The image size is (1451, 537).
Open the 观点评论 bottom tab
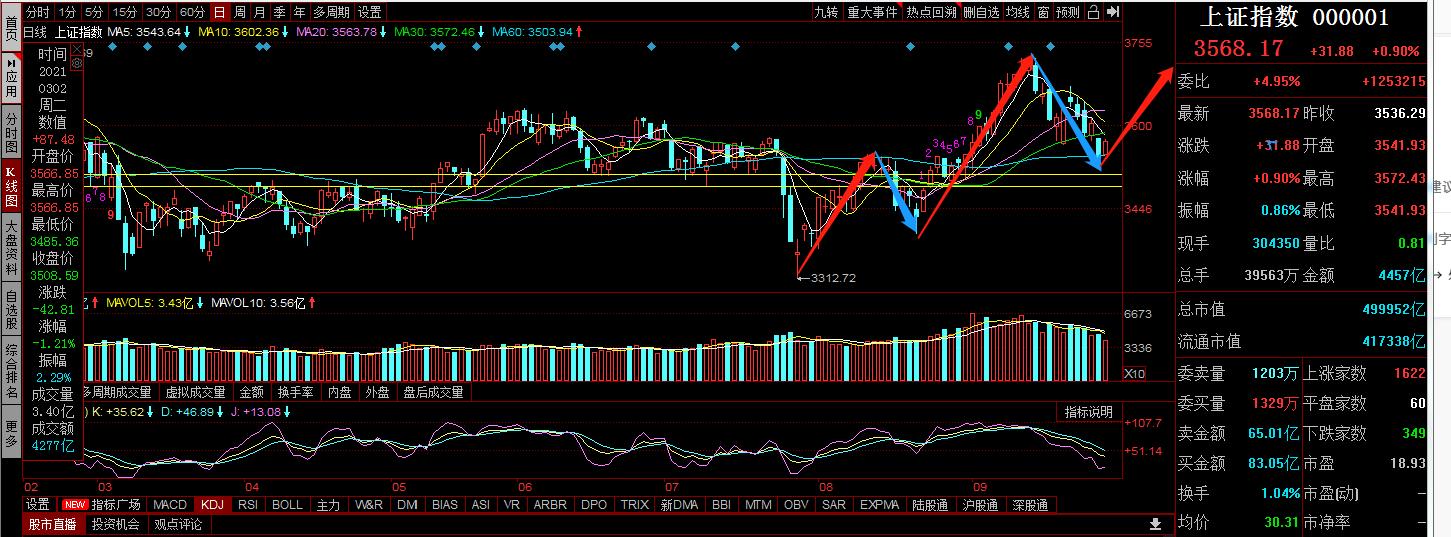tap(178, 524)
